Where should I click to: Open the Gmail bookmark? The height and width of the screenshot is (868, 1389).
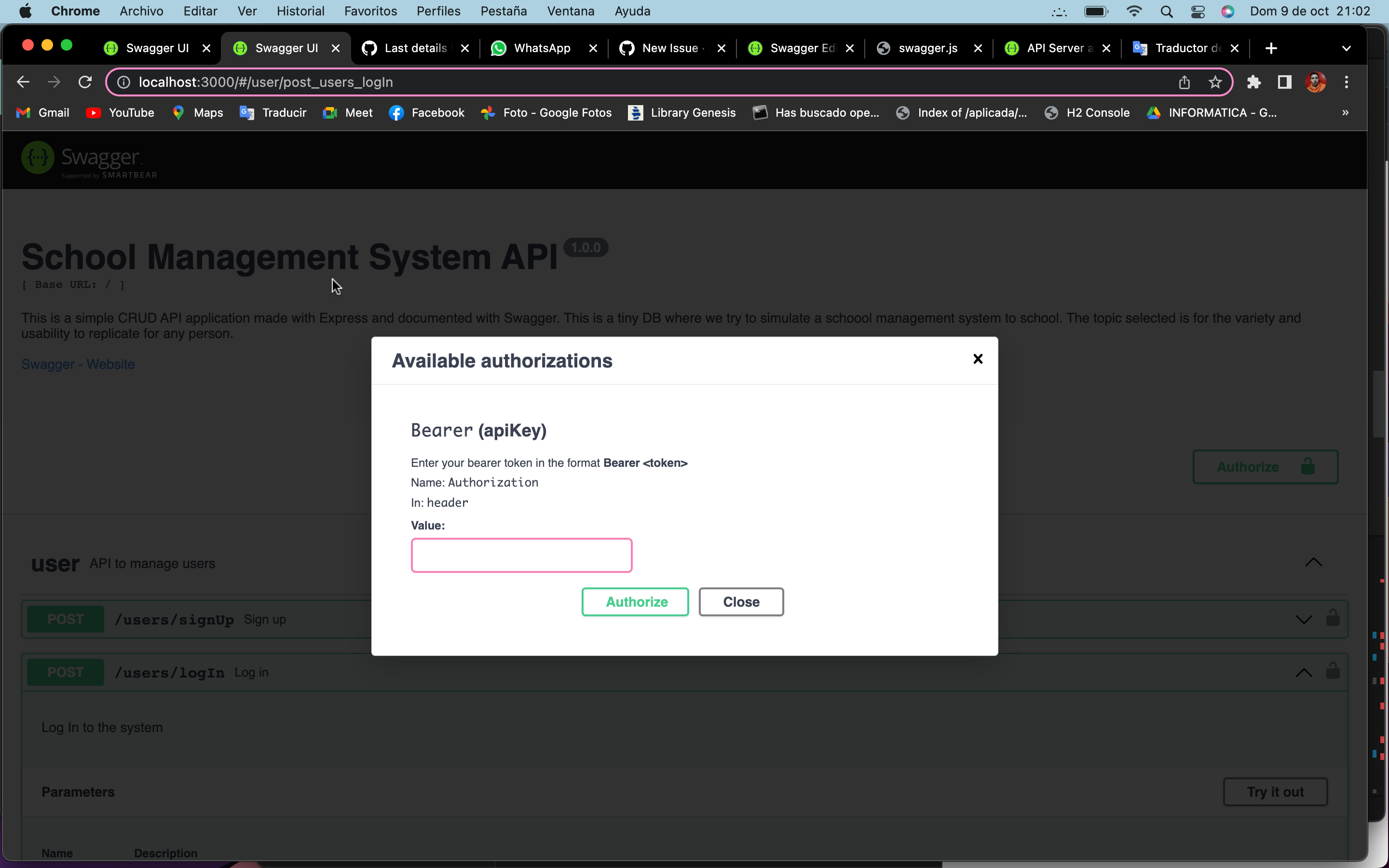43,112
